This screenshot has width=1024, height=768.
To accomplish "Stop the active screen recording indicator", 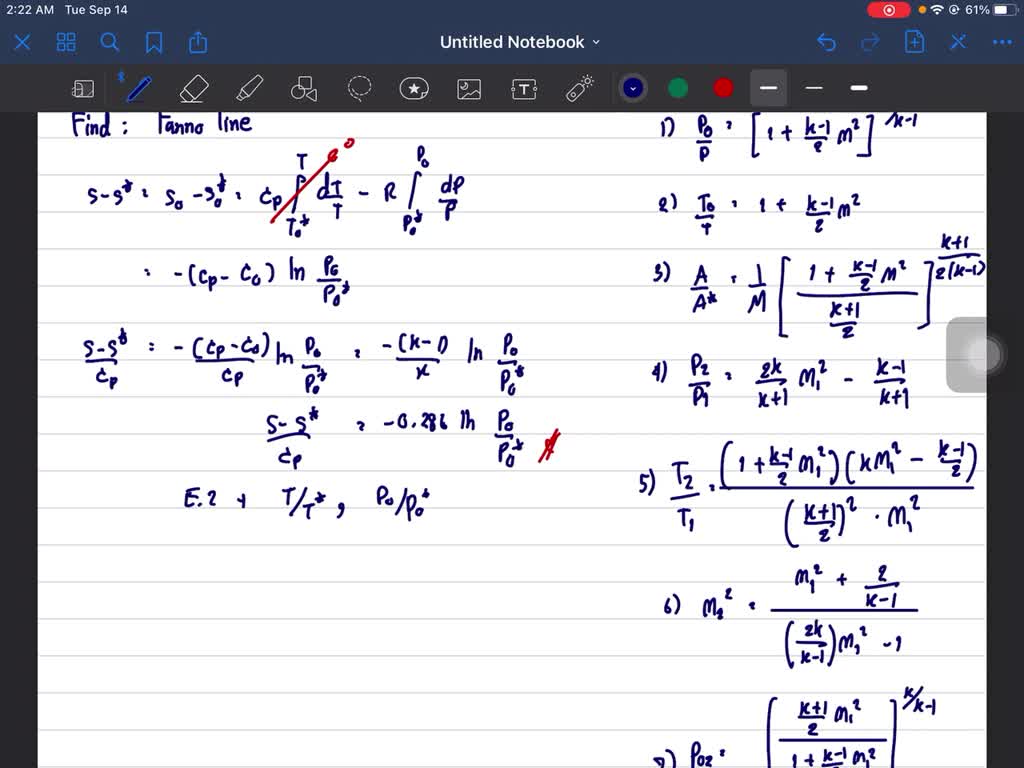I will pyautogui.click(x=890, y=10).
